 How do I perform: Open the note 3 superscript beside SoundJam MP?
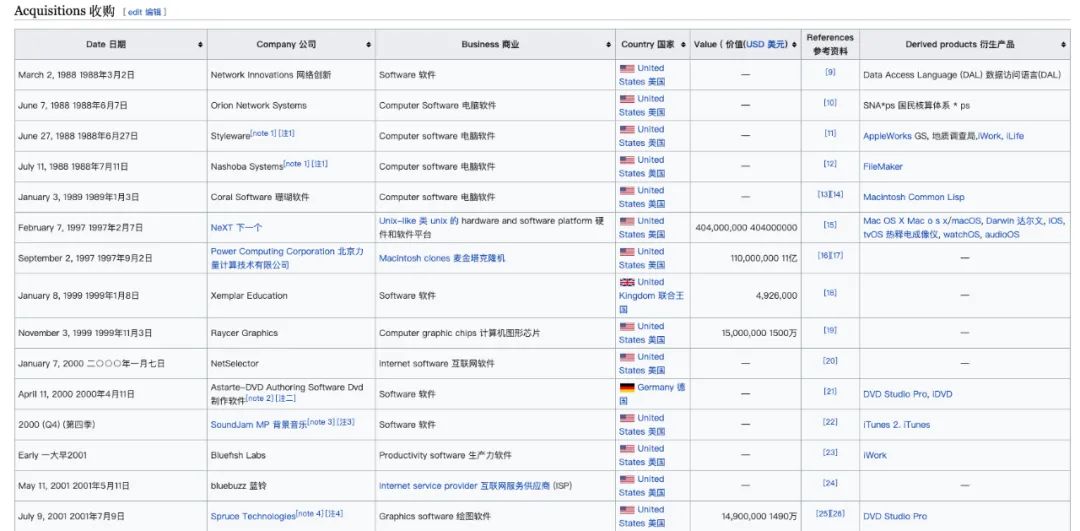[x=320, y=421]
